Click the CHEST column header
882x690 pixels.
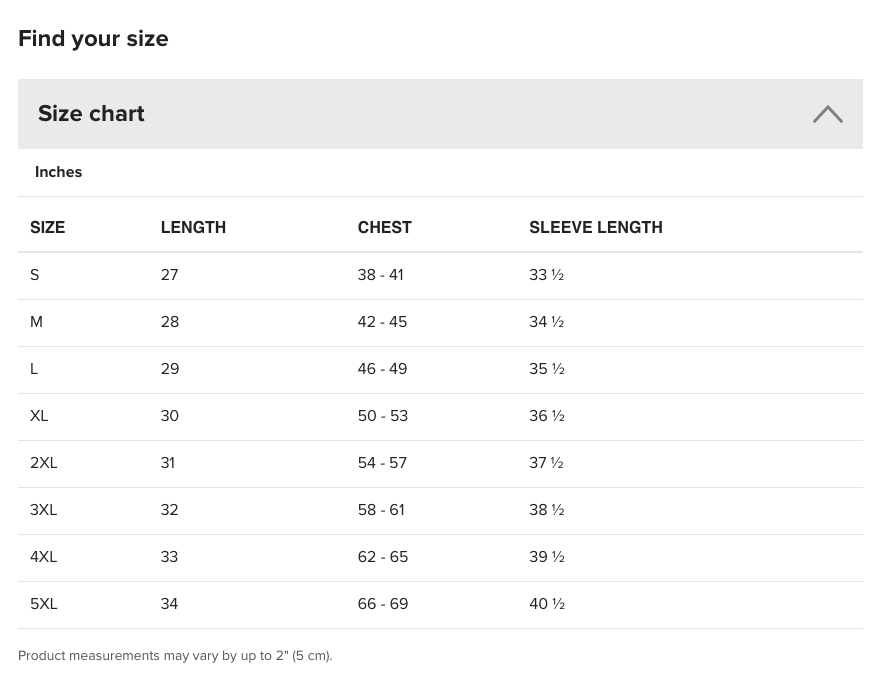(x=384, y=228)
